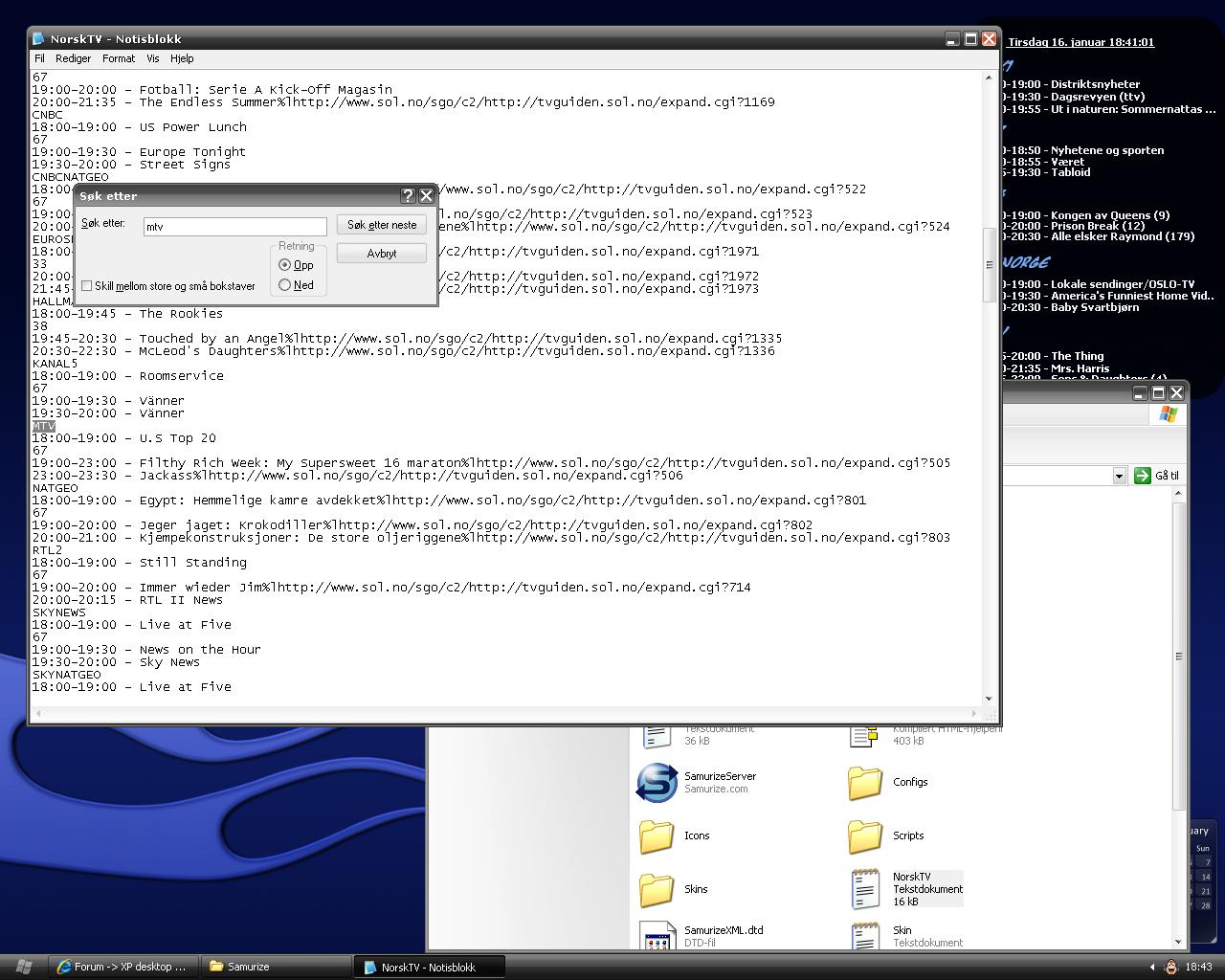This screenshot has width=1225, height=980.
Task: Switch to Forum XP desktop taskbar button
Action: coord(122,967)
